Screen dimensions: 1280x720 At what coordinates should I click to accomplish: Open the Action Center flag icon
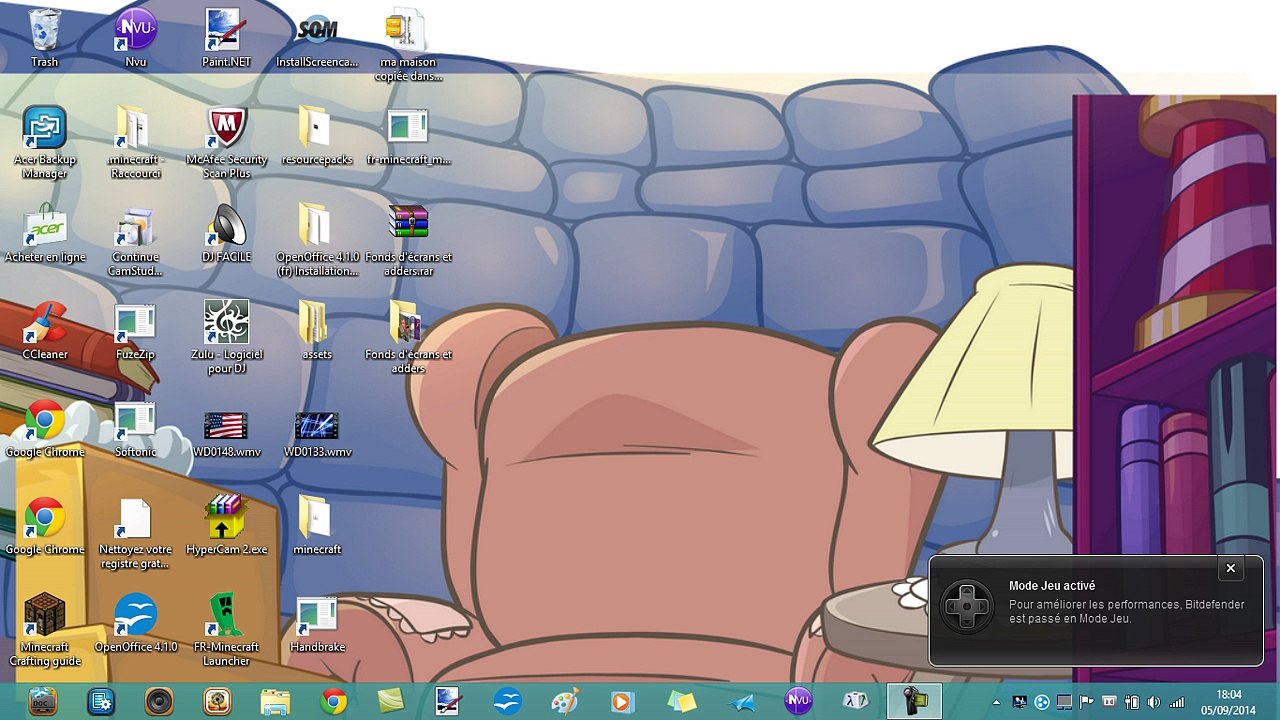(x=1086, y=702)
